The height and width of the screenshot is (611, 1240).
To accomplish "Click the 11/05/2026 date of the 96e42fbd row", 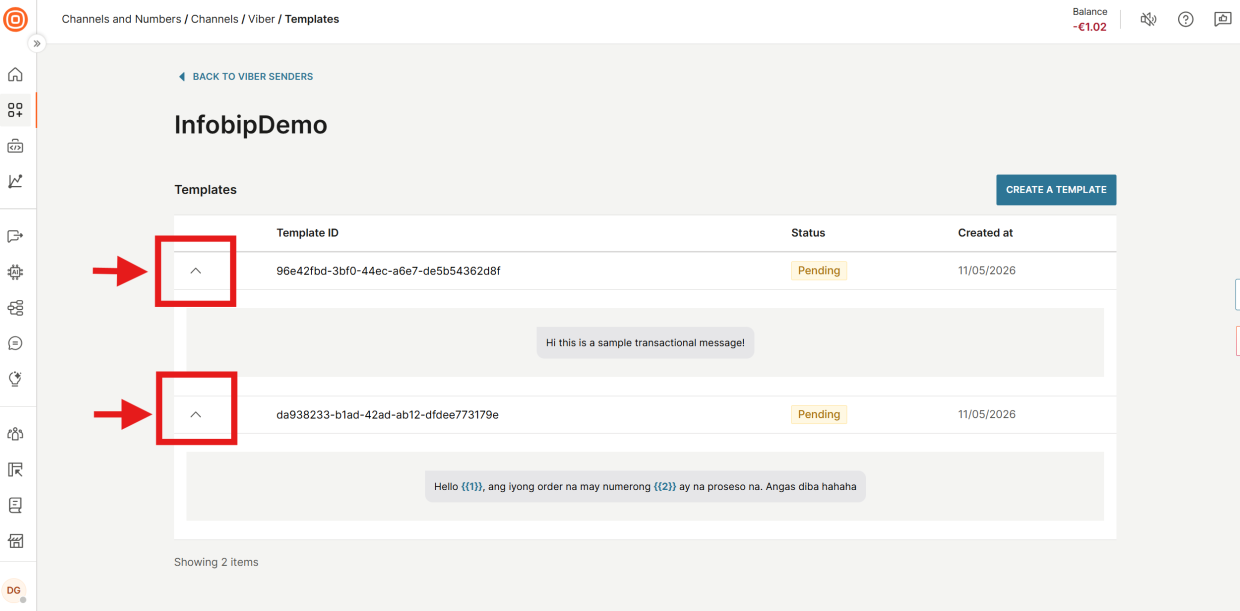I will 986,271.
